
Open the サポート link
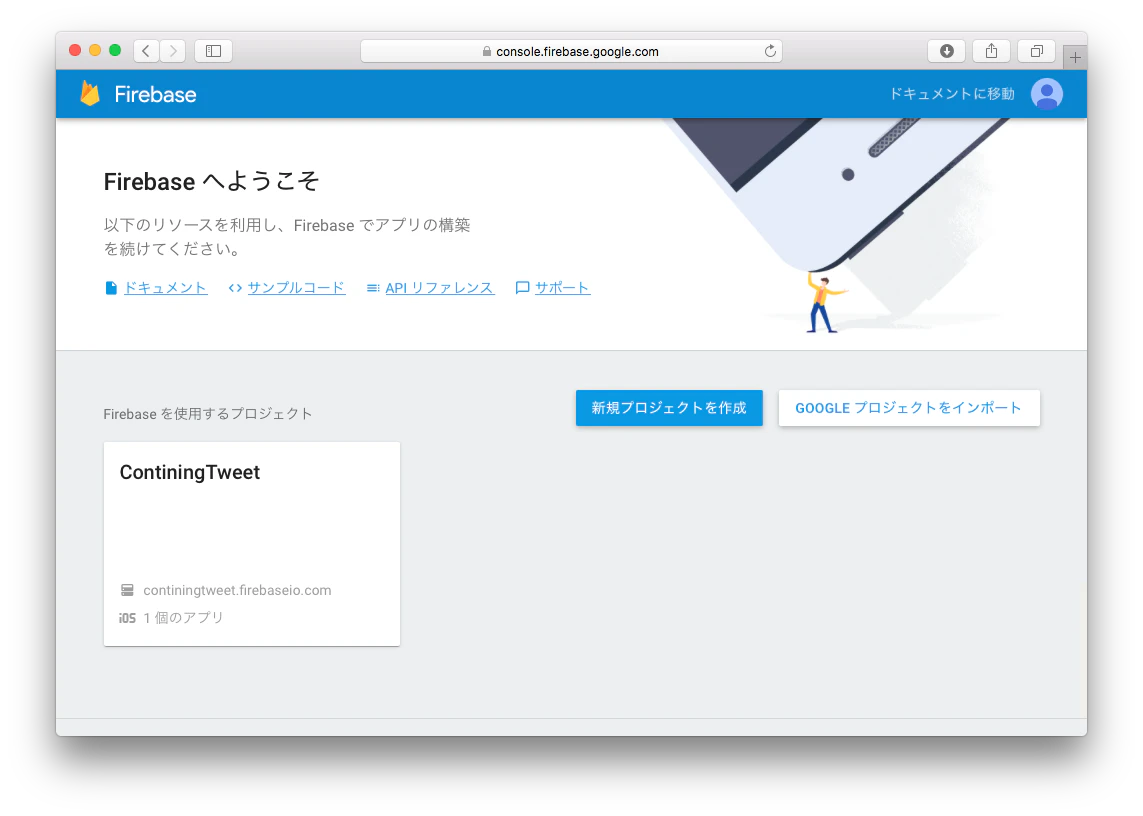[x=562, y=288]
